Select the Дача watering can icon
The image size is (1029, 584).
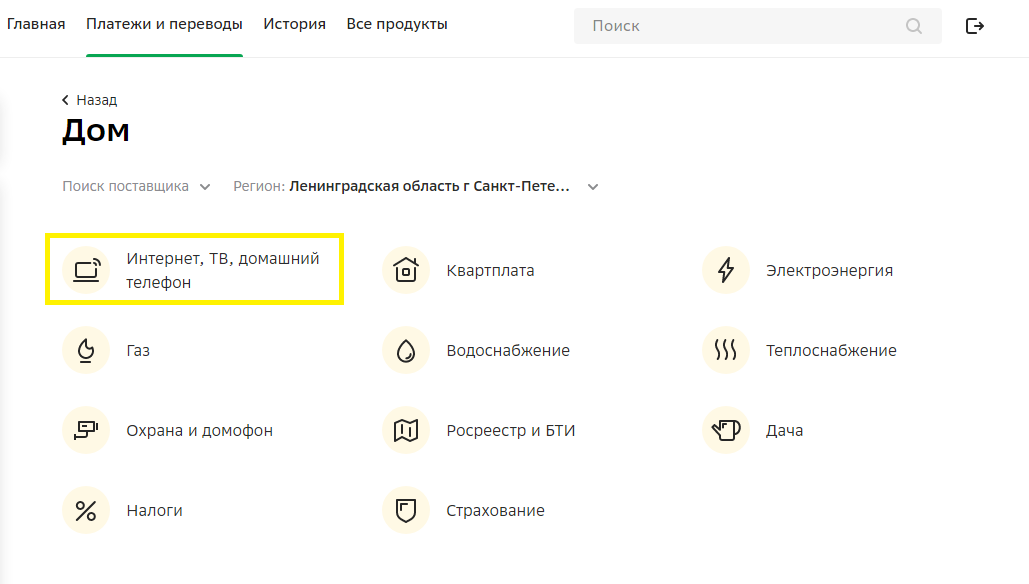[726, 430]
